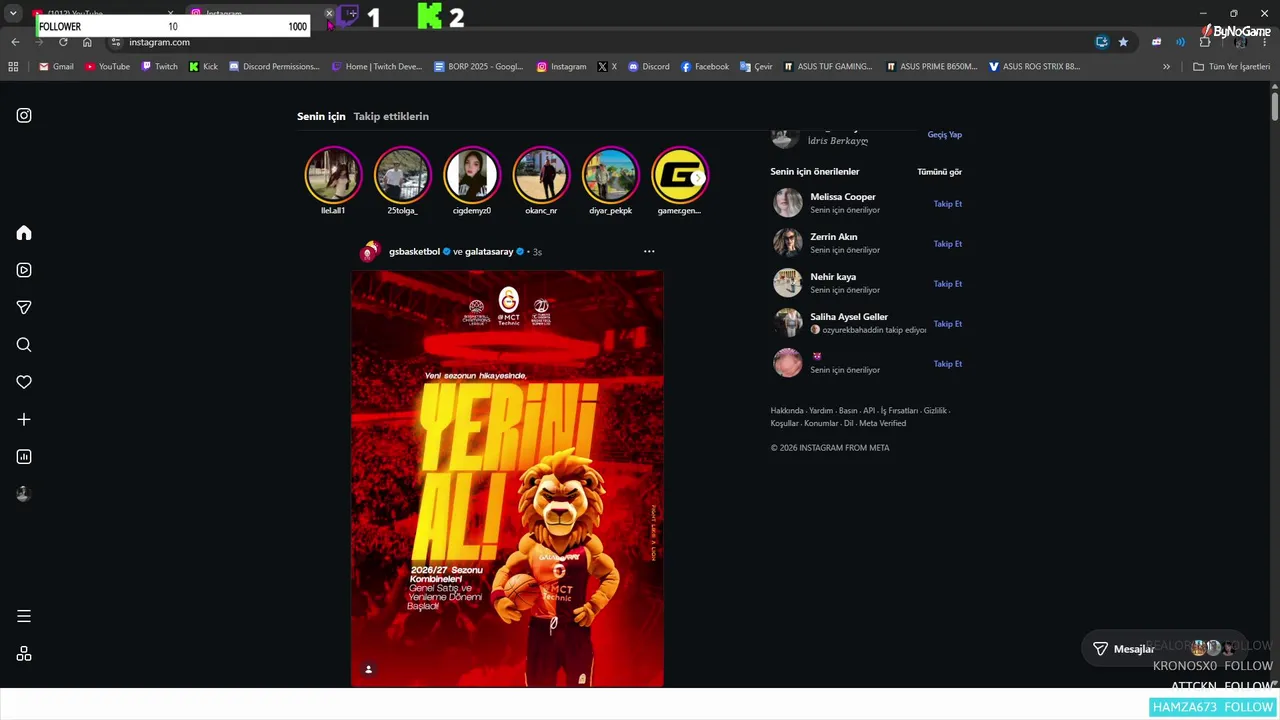Viewport: 1280px width, 720px height.
Task: Open the dashboard chart icon in sidebar
Action: [24, 457]
